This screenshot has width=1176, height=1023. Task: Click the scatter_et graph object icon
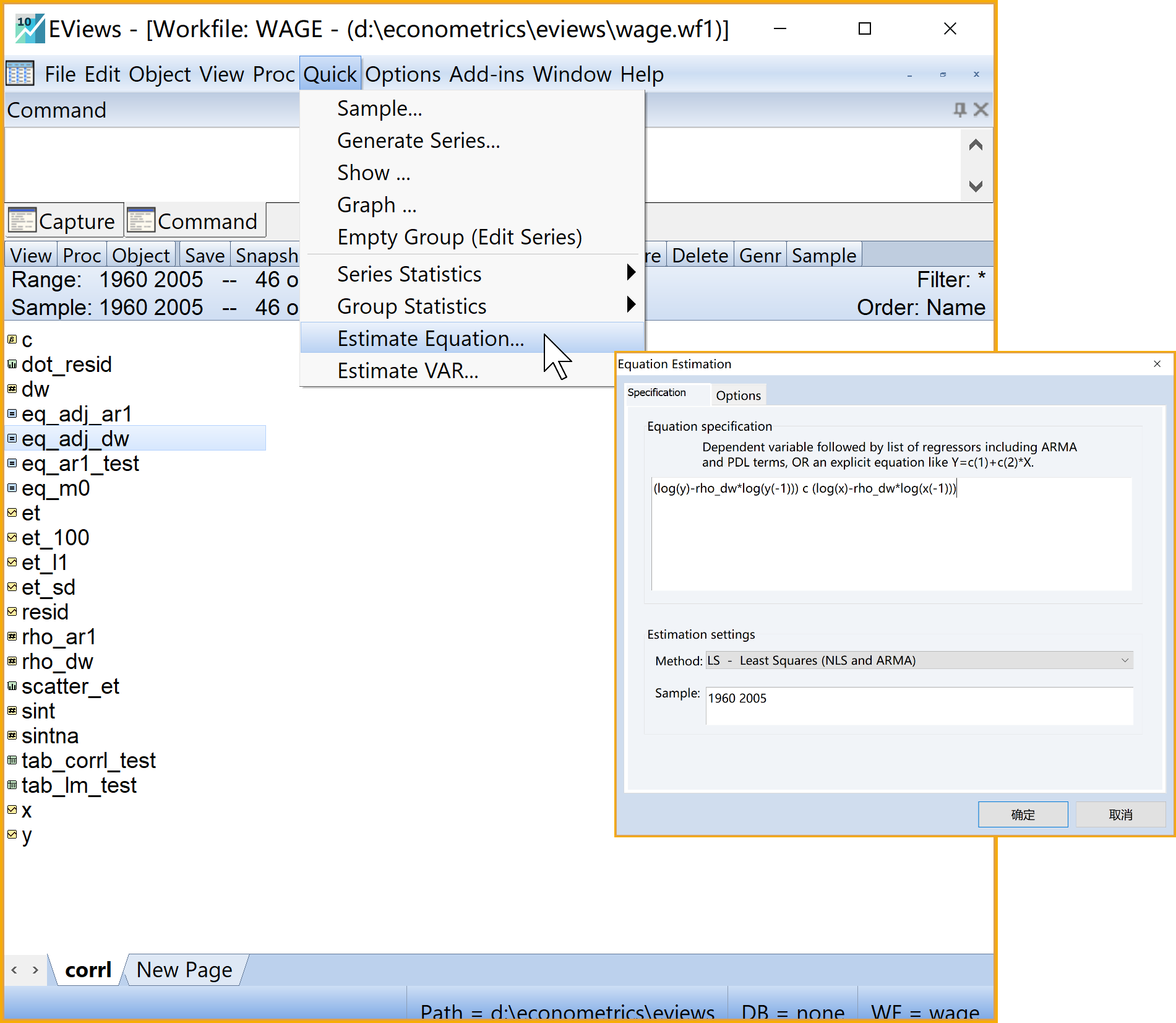[x=12, y=686]
